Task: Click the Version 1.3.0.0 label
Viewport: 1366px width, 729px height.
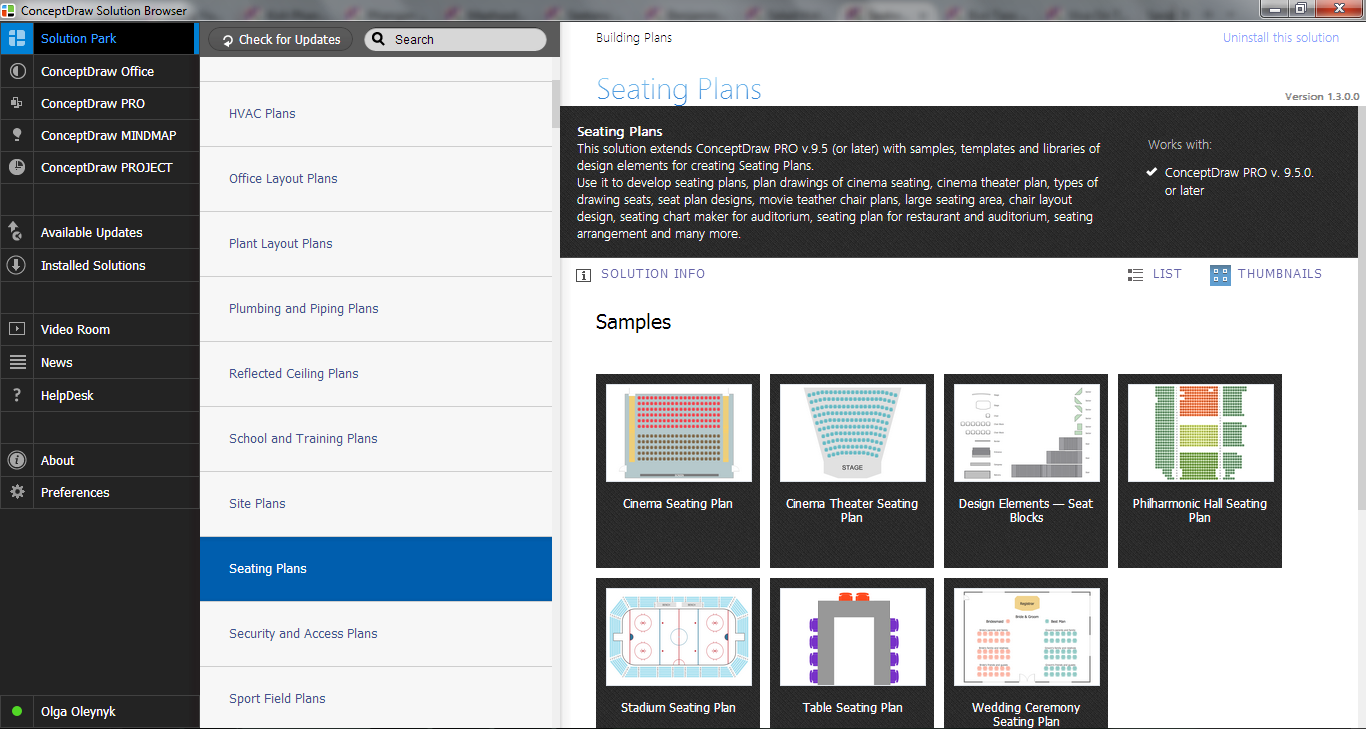Action: coord(1322,97)
